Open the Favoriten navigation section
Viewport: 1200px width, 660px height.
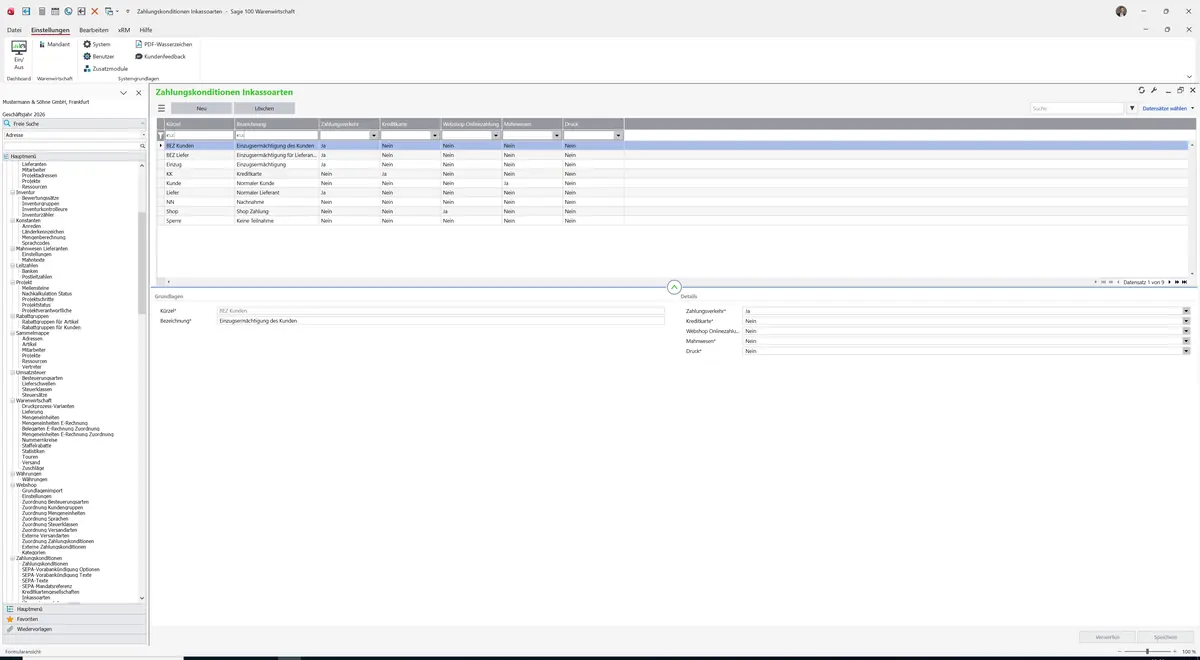75,619
